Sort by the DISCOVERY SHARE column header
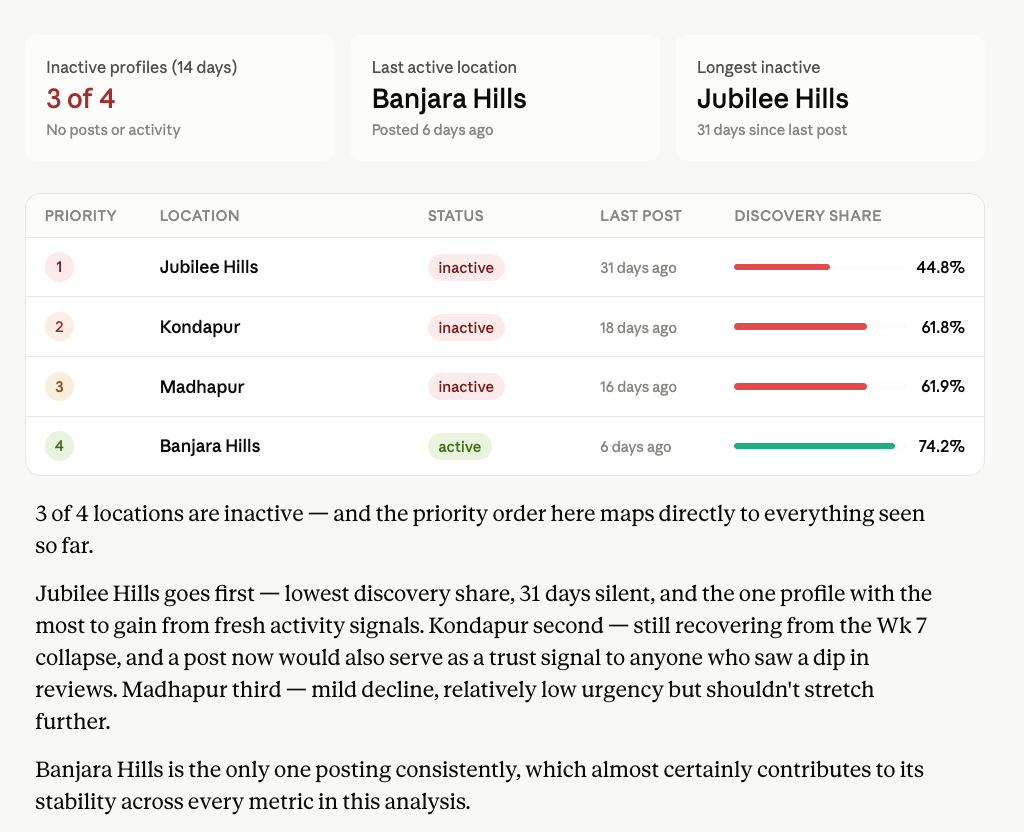This screenshot has height=832, width=1024. [808, 216]
